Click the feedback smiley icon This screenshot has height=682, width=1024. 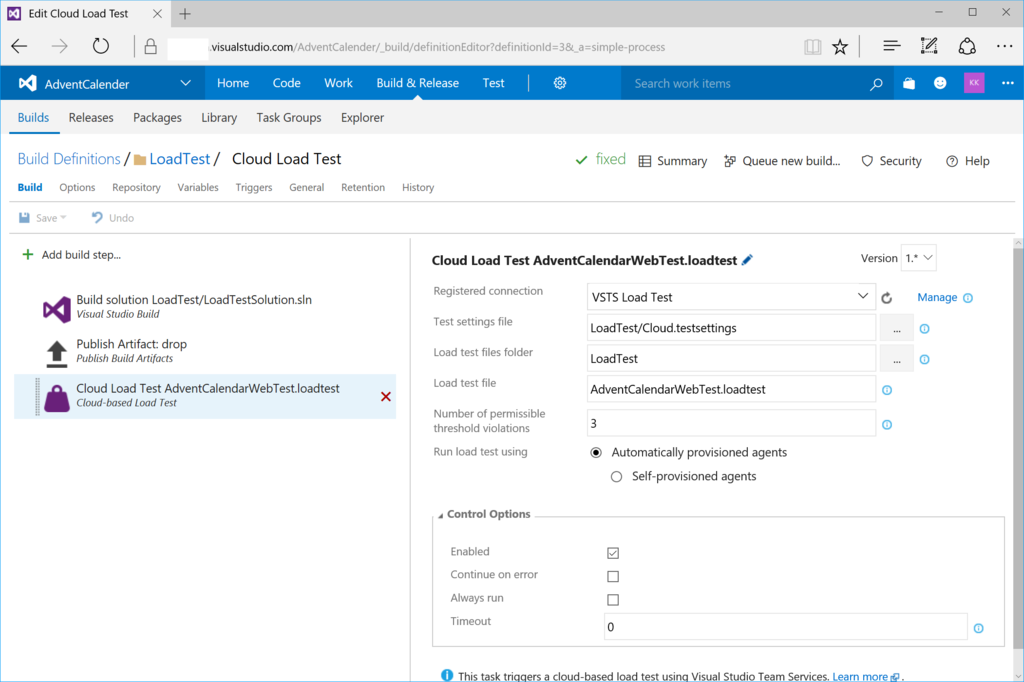[940, 83]
